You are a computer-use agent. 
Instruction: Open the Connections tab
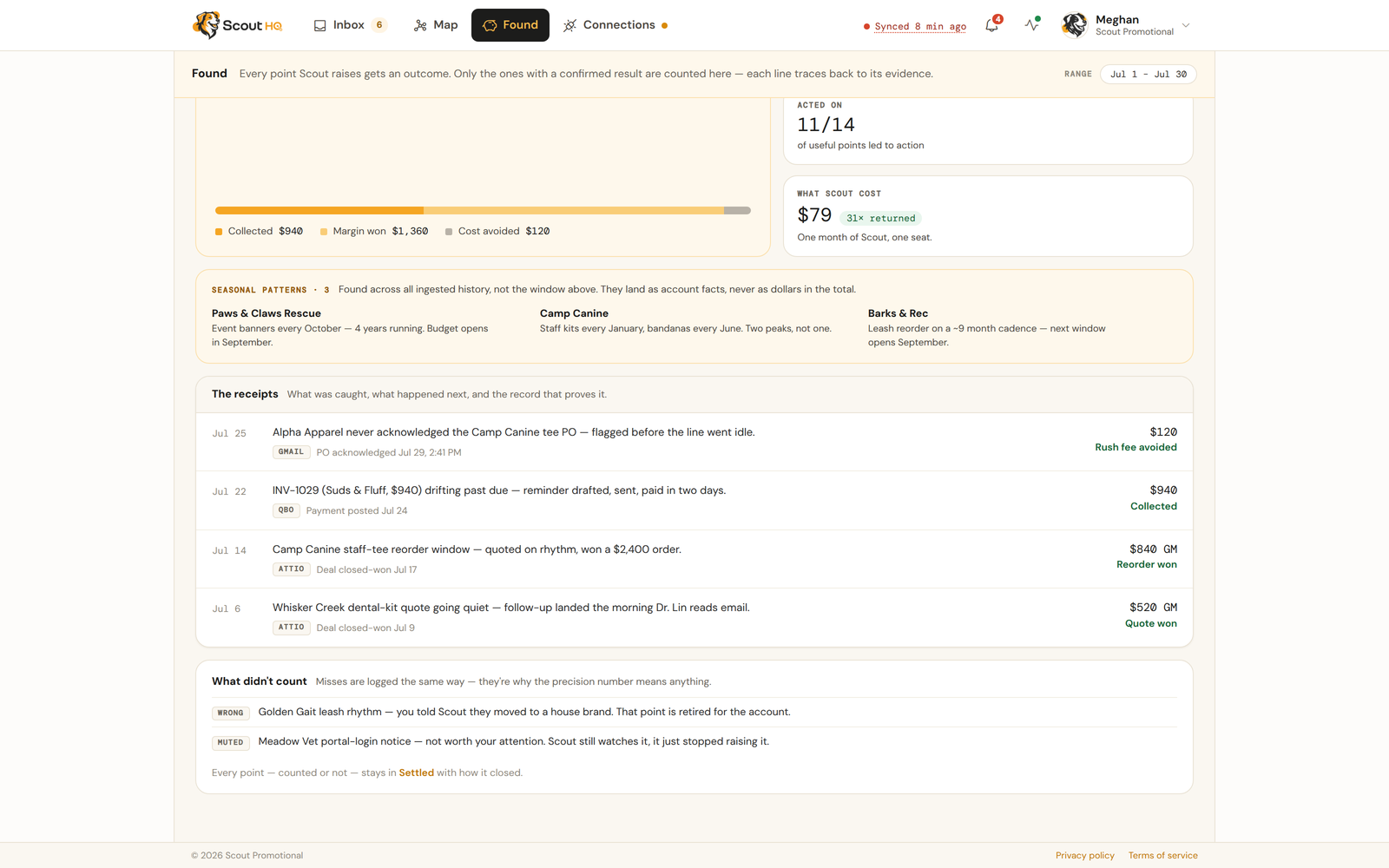tap(615, 25)
